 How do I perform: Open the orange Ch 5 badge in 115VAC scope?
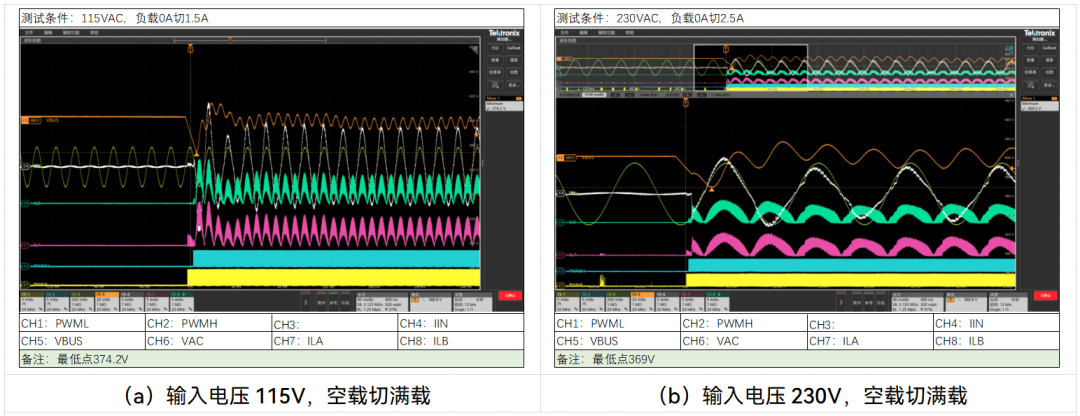[107, 300]
